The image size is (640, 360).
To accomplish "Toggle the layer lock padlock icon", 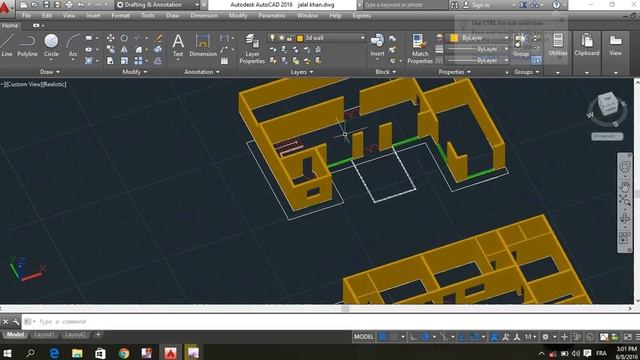I will [289, 38].
